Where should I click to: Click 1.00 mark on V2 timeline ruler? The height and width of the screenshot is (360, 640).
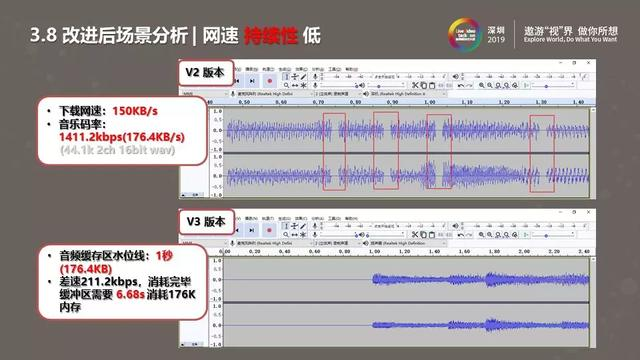[x=430, y=102]
